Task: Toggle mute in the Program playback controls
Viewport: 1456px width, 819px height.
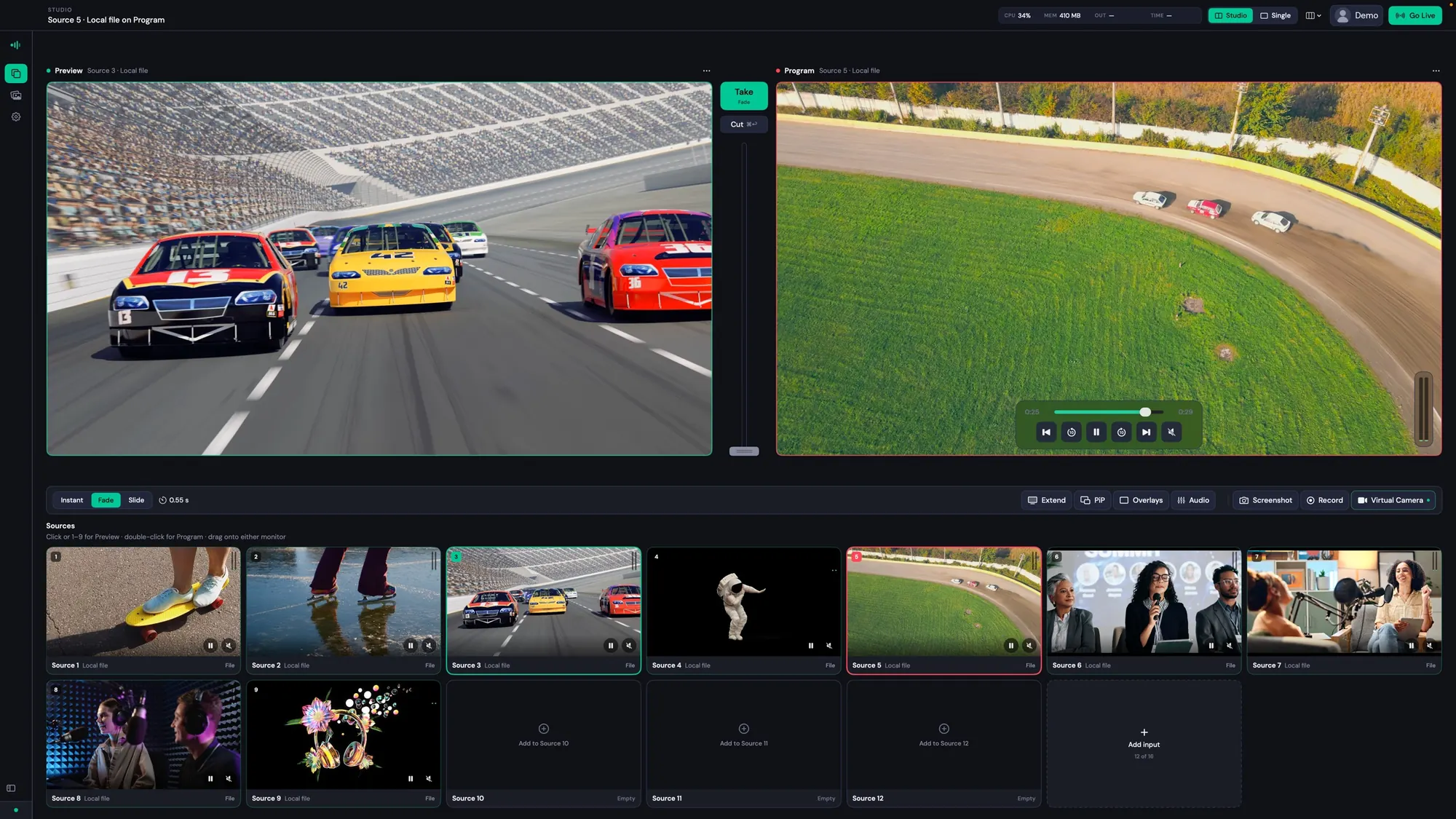Action: coord(1171,432)
